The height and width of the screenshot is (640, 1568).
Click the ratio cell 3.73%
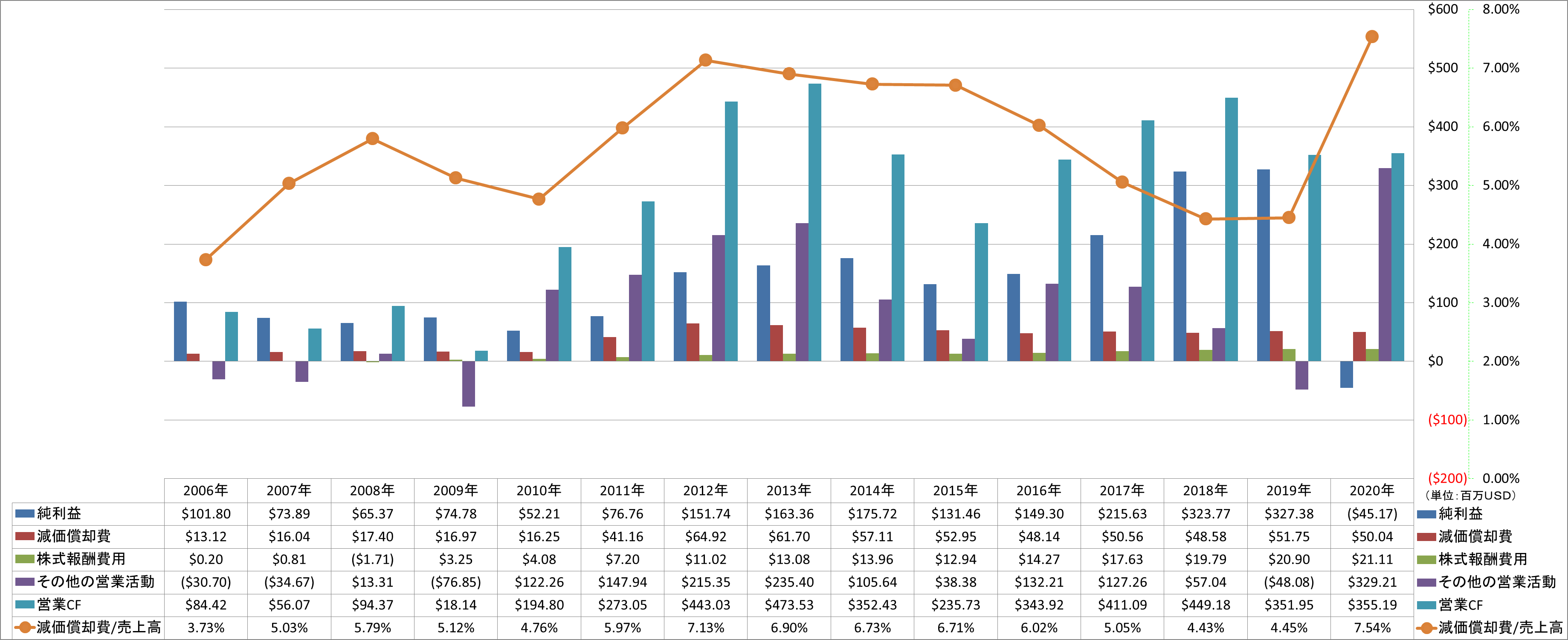pos(206,628)
